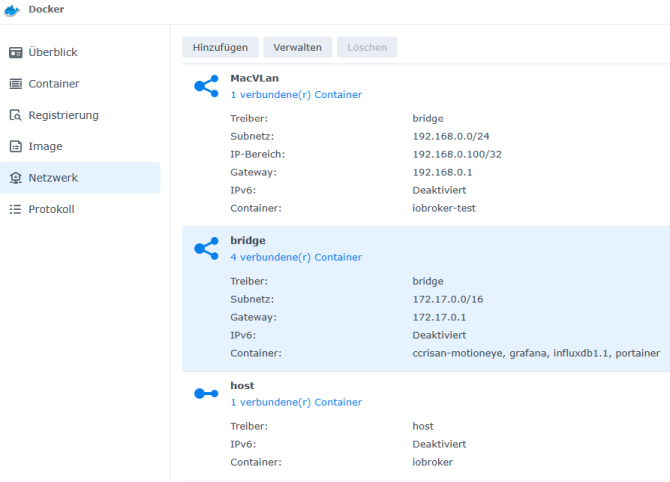Screen dimensions: 670x482
Task: Click the Docker whale icon in title bar
Action: pos(12,10)
